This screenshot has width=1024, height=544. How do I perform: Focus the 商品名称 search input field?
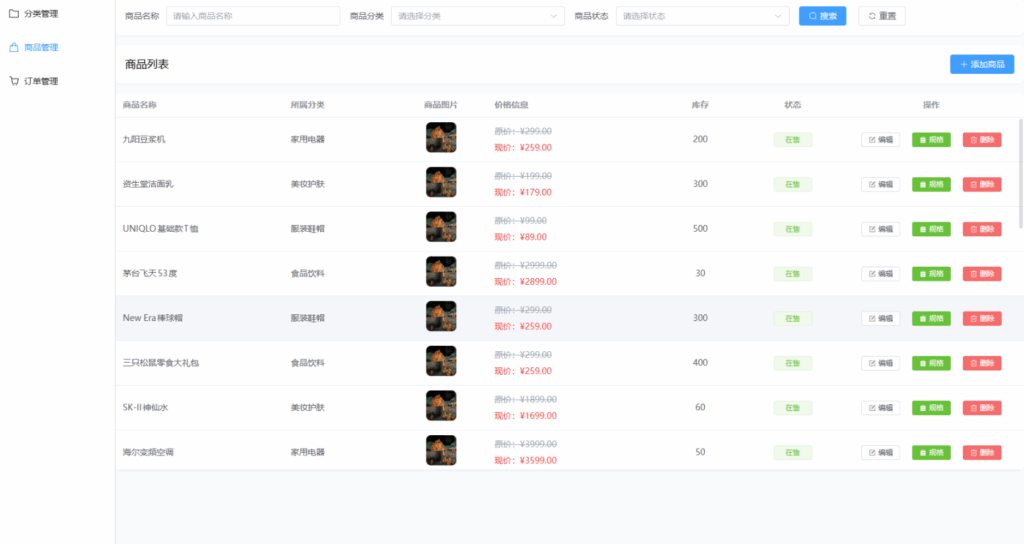pyautogui.click(x=253, y=16)
